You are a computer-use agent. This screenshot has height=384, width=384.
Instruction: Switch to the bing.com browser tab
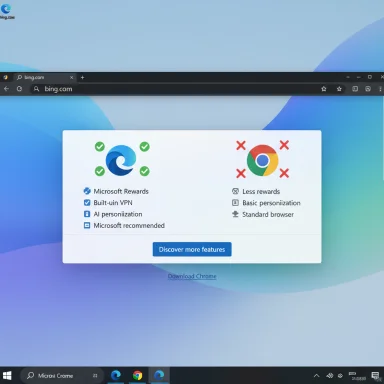tap(44, 77)
